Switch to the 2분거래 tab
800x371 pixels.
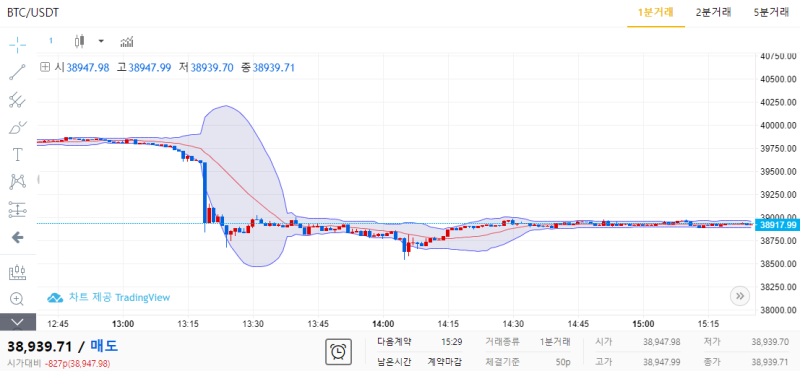point(714,13)
